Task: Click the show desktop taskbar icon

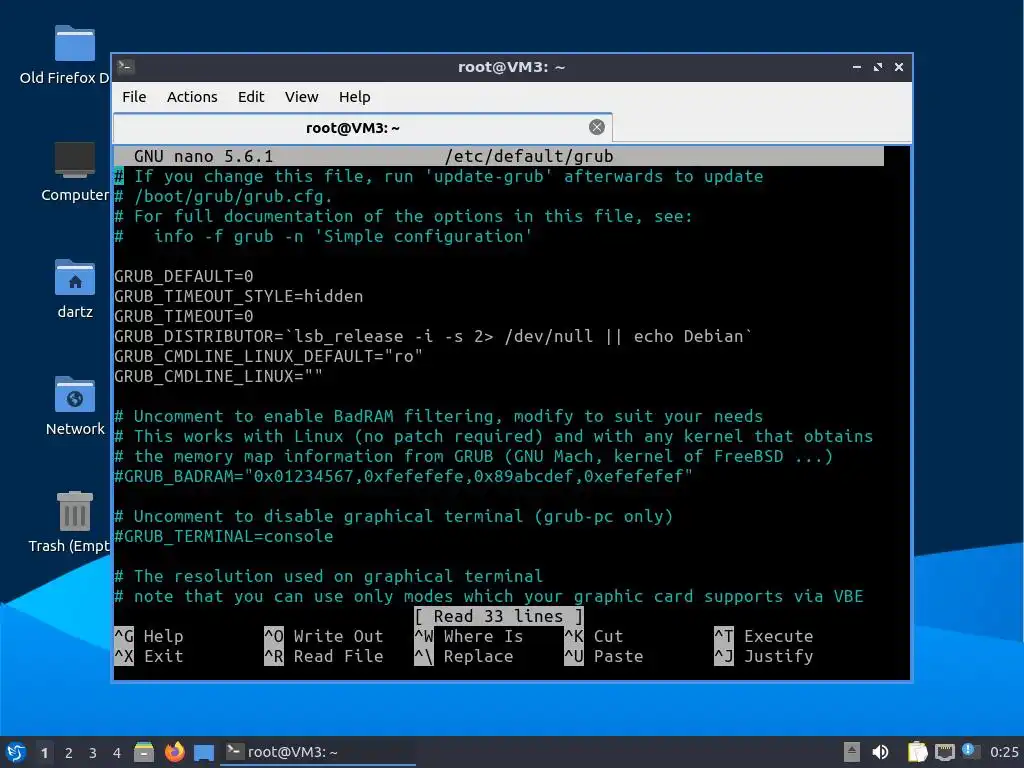Action: 204,752
